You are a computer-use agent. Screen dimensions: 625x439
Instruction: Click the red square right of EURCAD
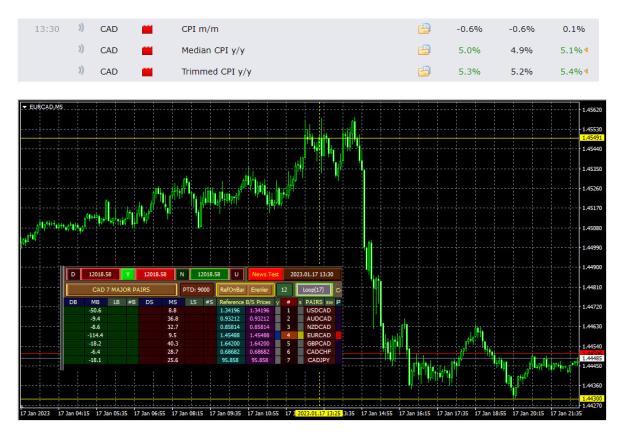coord(338,335)
